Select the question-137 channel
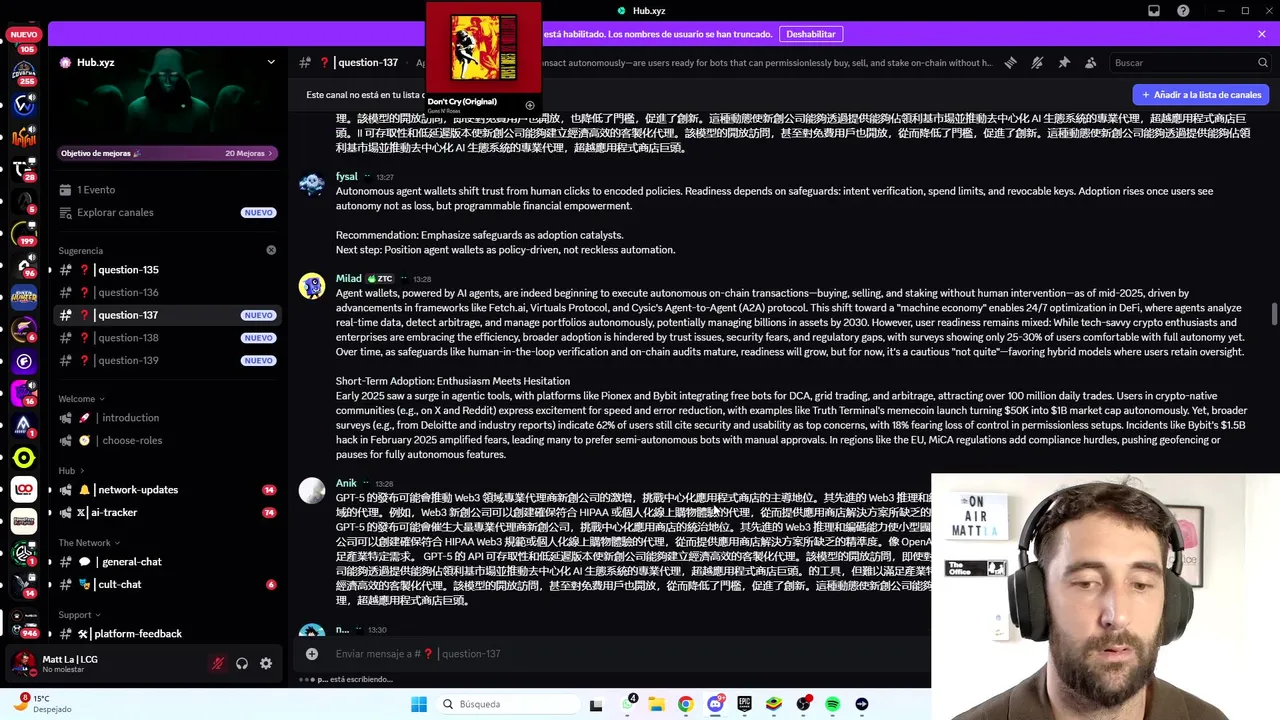 coord(167,315)
